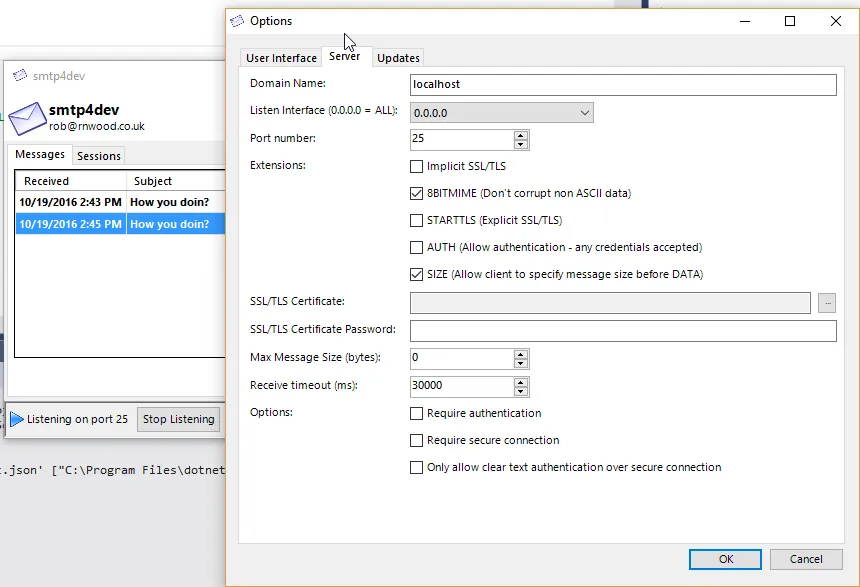Increase Max Message Size with up arrow
This screenshot has width=860, height=587.
click(x=520, y=354)
